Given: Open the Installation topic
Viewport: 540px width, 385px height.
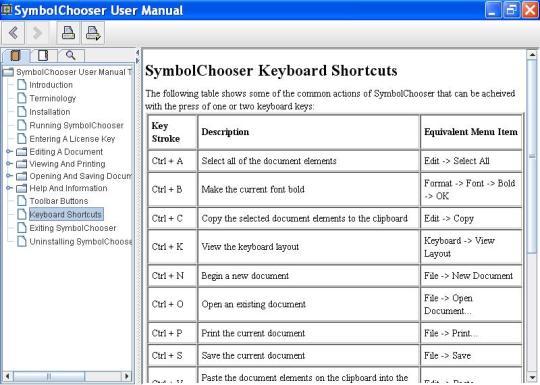Looking at the screenshot, I should point(50,112).
